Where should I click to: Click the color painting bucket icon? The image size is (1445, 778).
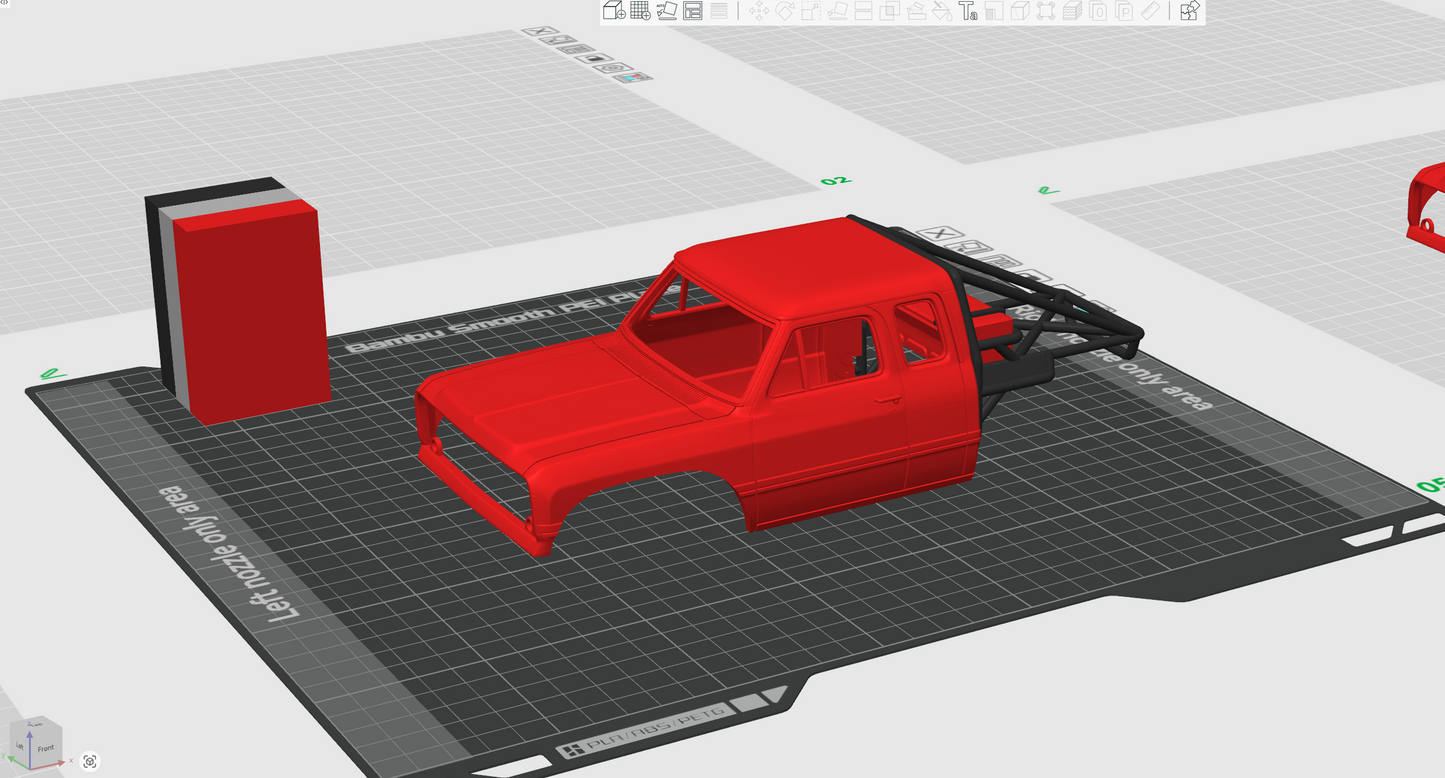(941, 11)
